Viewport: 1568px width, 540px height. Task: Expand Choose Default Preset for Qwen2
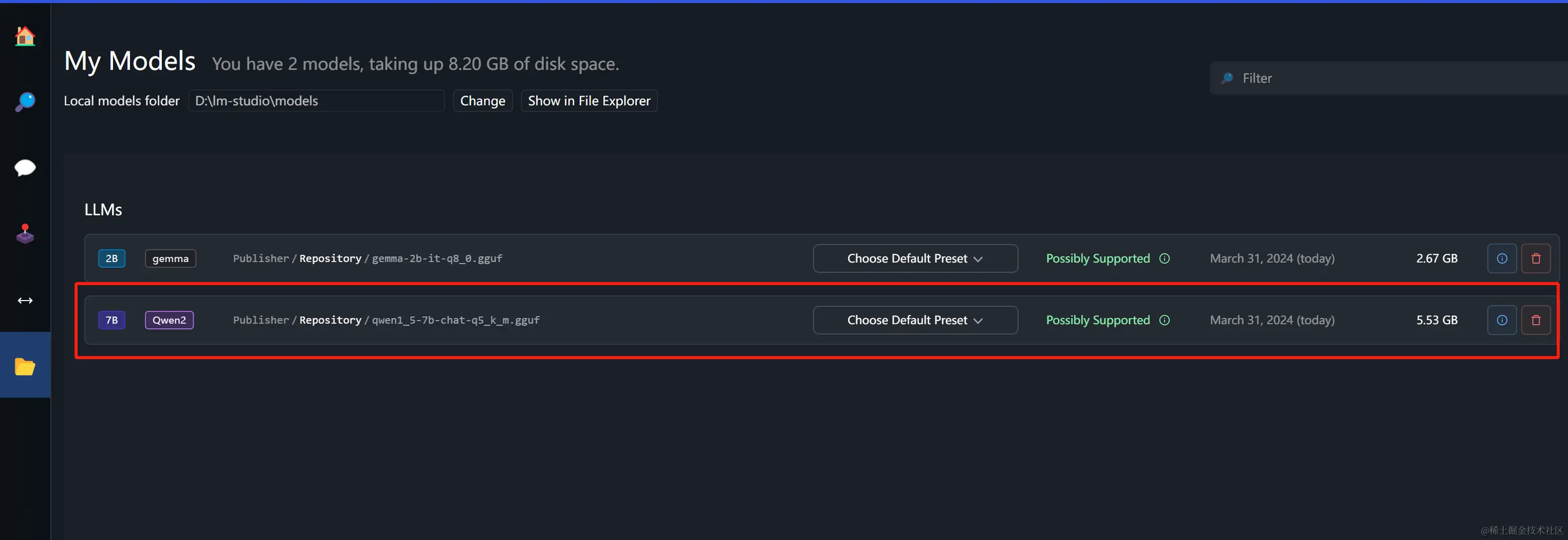915,320
